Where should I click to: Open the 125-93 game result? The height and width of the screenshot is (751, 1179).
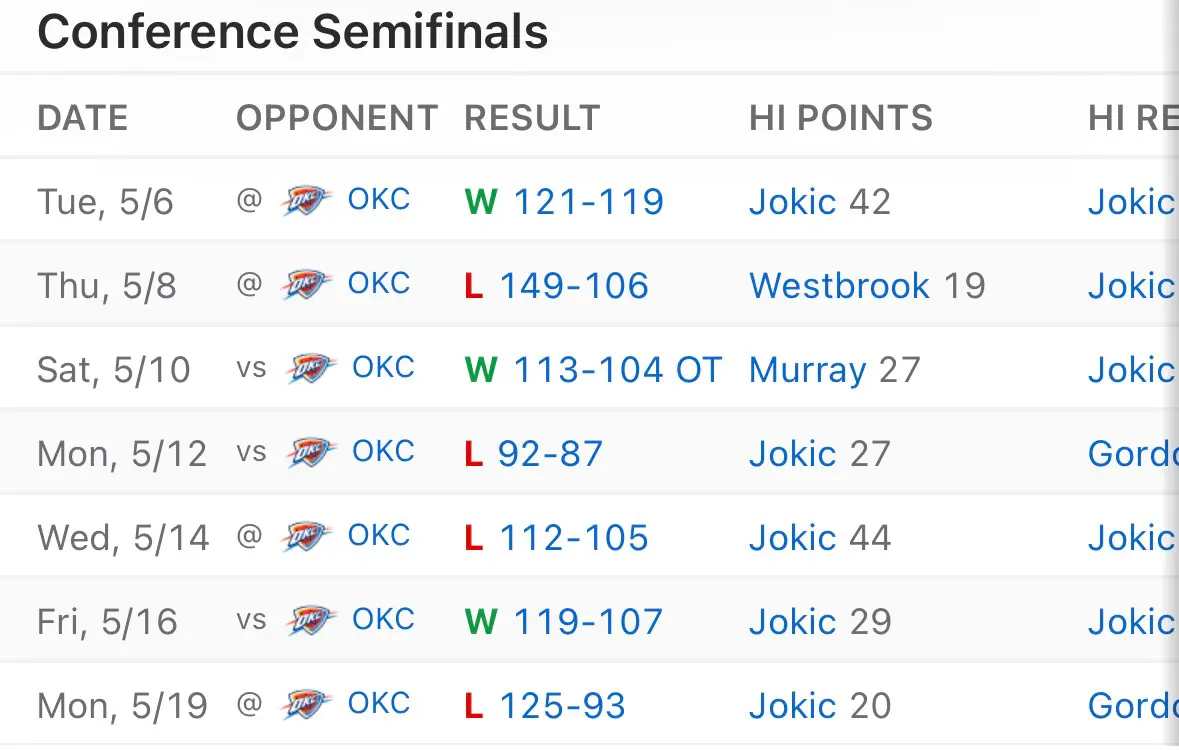[x=562, y=707]
